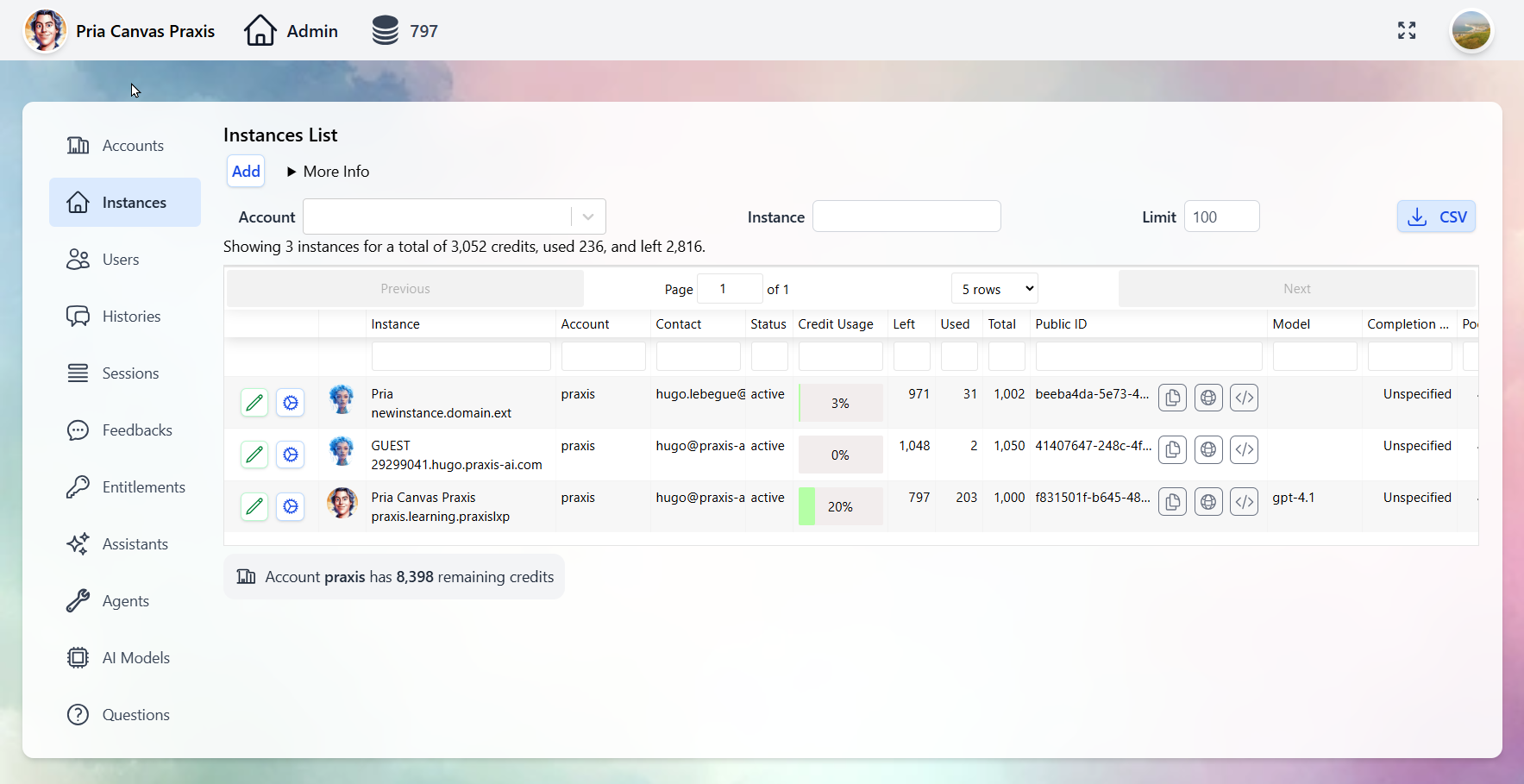Click praxis account remaining credits notice
Screen dimensions: 1524x784
[394, 577]
